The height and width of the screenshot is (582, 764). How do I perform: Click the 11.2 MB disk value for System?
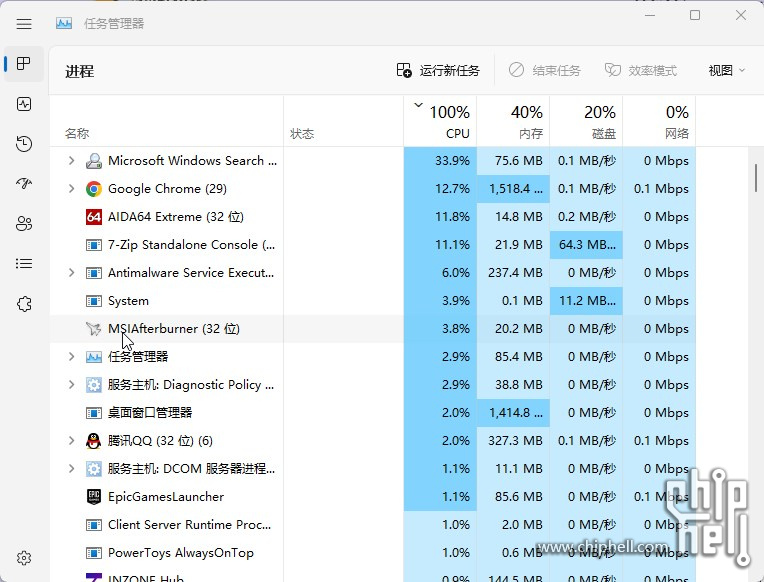(x=587, y=301)
